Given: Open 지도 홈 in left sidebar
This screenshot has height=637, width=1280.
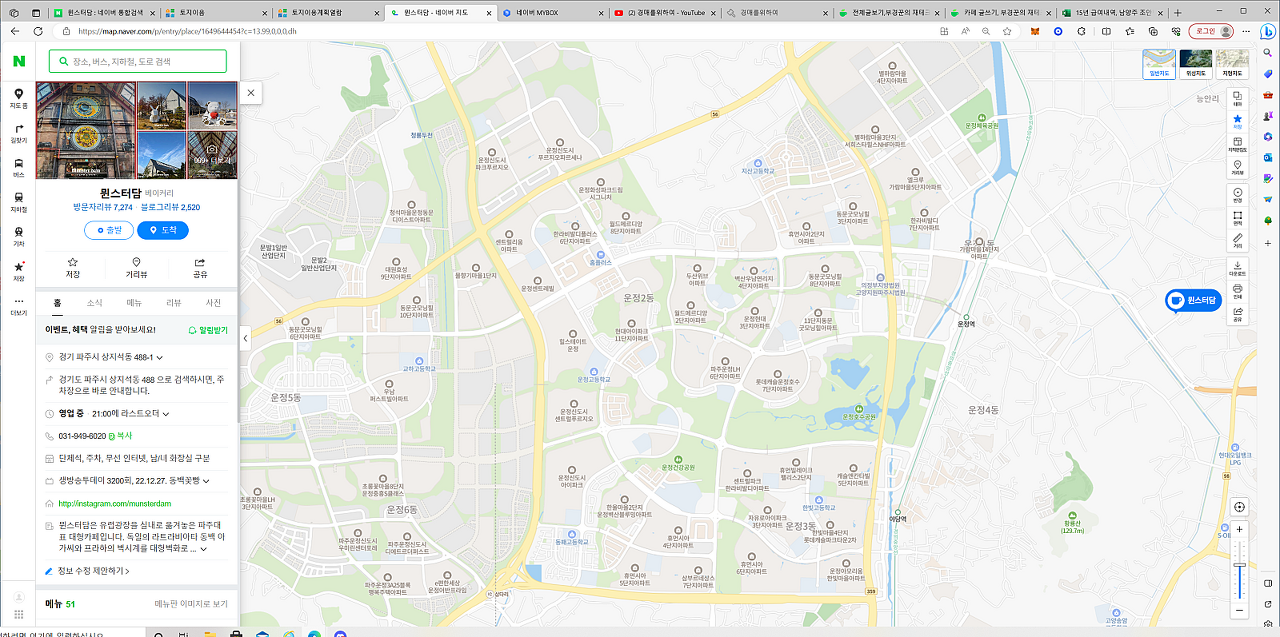Looking at the screenshot, I should click(x=18, y=98).
